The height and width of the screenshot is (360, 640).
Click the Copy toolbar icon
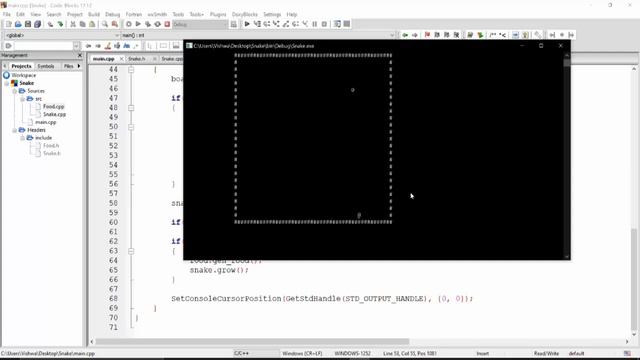pos(82,24)
